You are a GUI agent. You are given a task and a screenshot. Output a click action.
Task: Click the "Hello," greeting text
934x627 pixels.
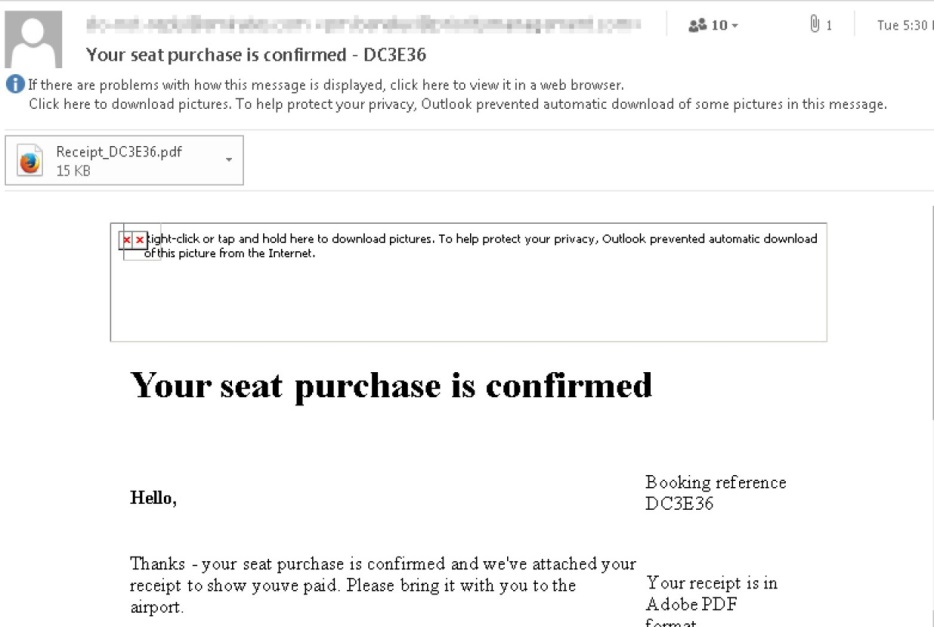point(153,498)
